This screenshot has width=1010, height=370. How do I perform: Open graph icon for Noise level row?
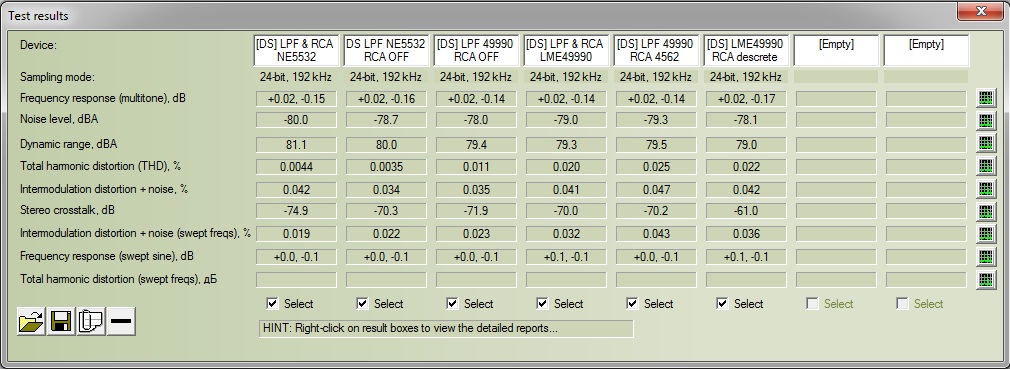(986, 121)
